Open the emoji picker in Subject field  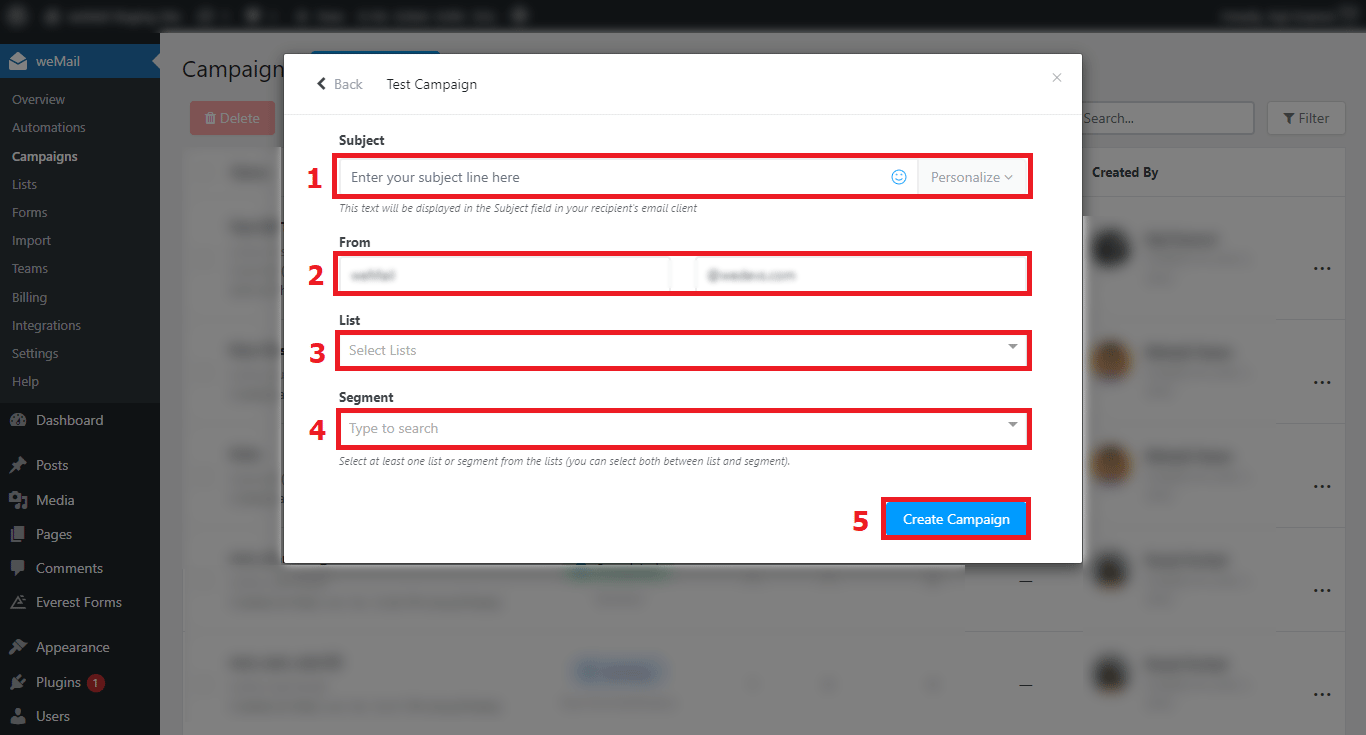point(898,176)
